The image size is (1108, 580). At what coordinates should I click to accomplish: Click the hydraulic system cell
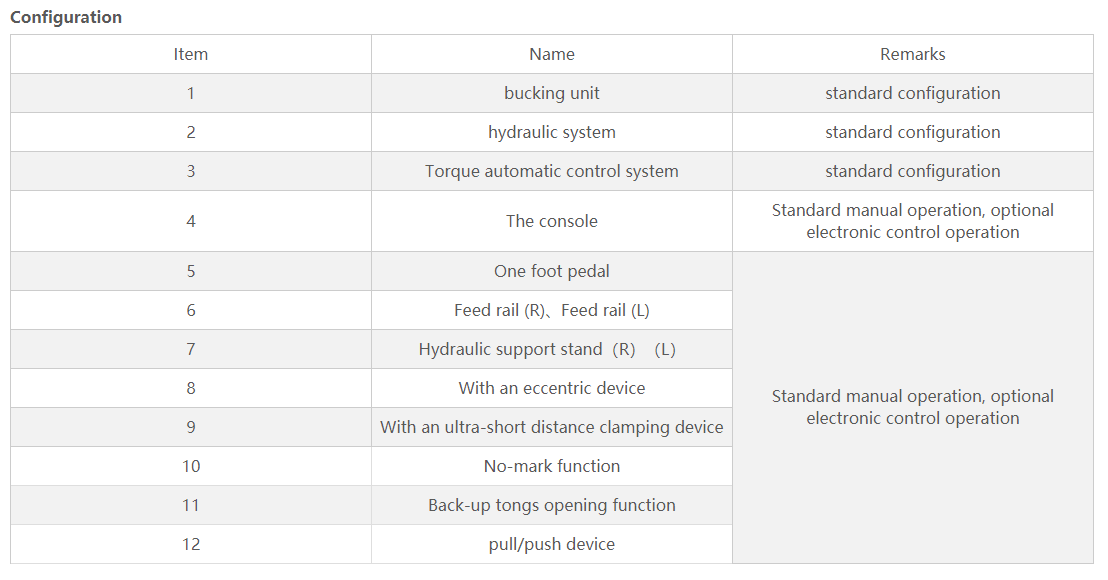(x=552, y=132)
